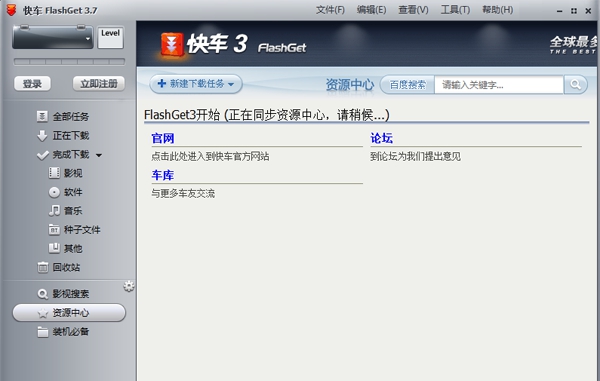Open the 装机必备 folder icon
The height and width of the screenshot is (381, 600).
[43, 332]
